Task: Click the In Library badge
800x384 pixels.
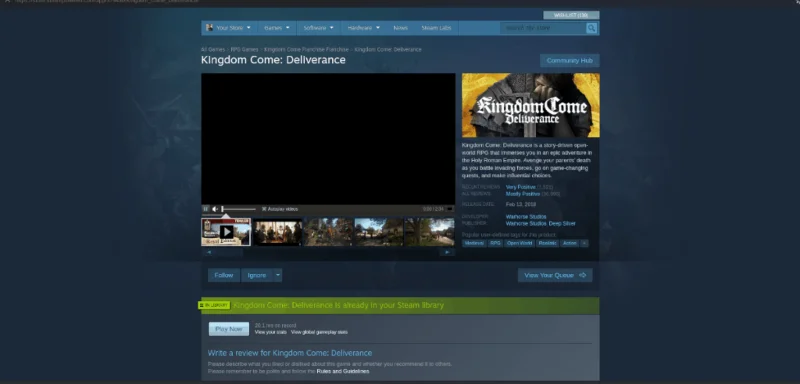Action: point(214,305)
